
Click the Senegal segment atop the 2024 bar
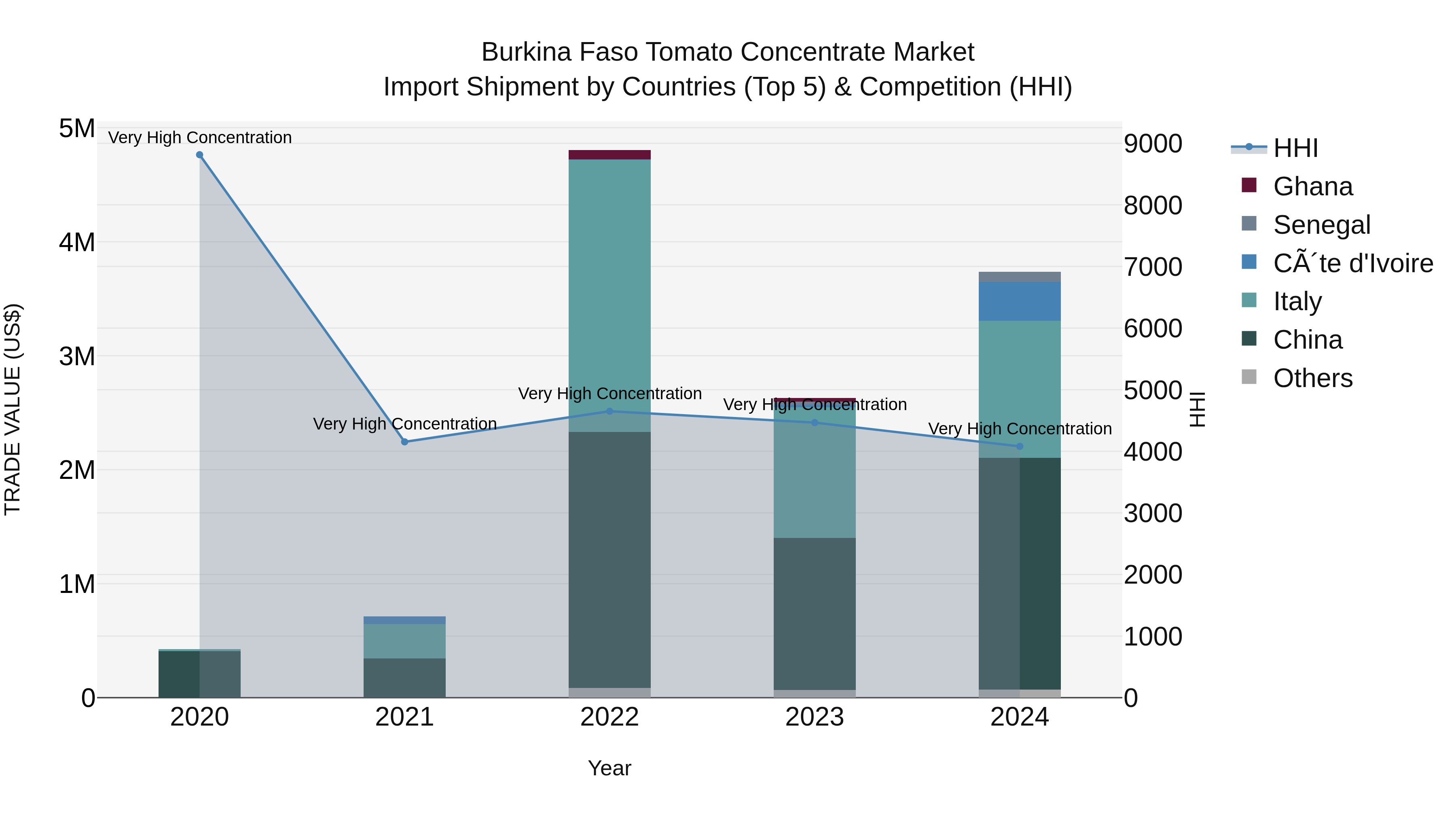pos(1020,277)
